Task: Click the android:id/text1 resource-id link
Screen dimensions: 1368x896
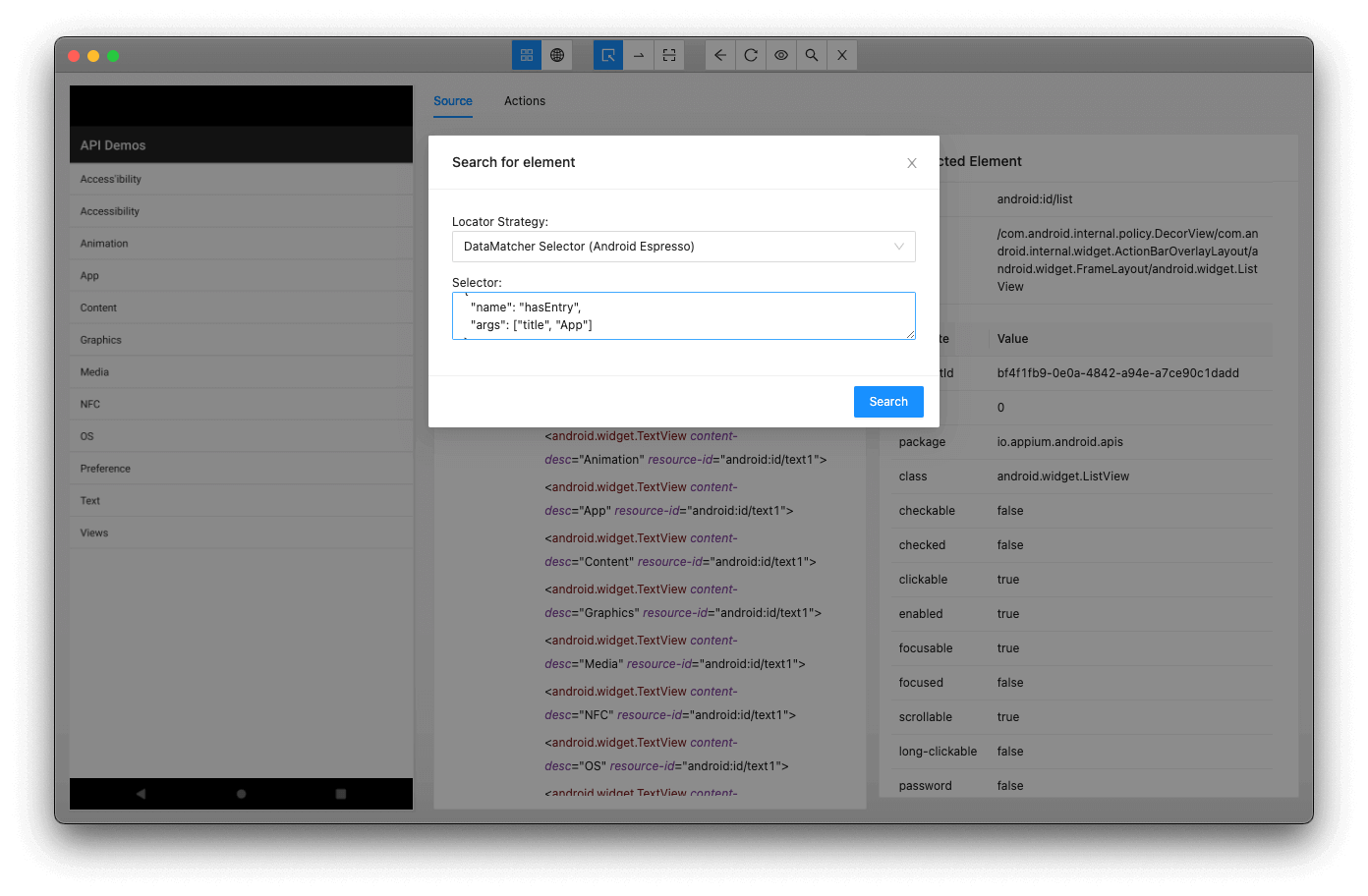Action: pos(762,510)
